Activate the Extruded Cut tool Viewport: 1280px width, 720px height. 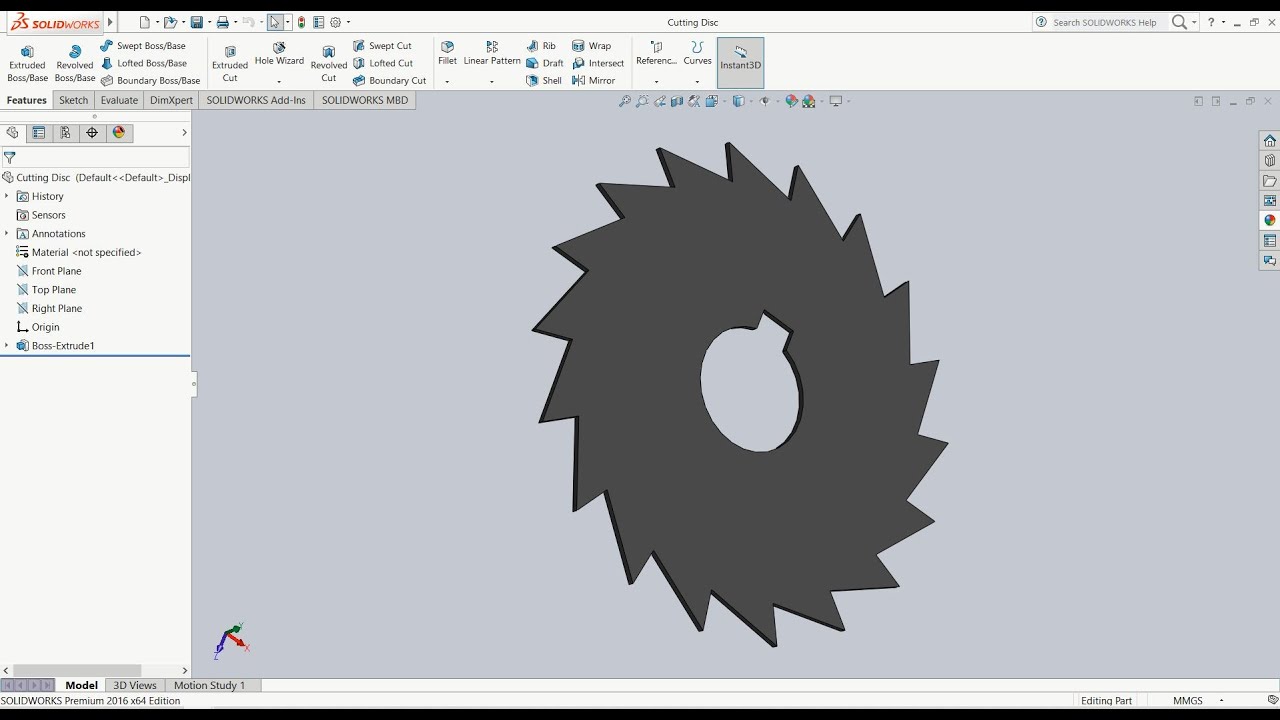click(230, 63)
